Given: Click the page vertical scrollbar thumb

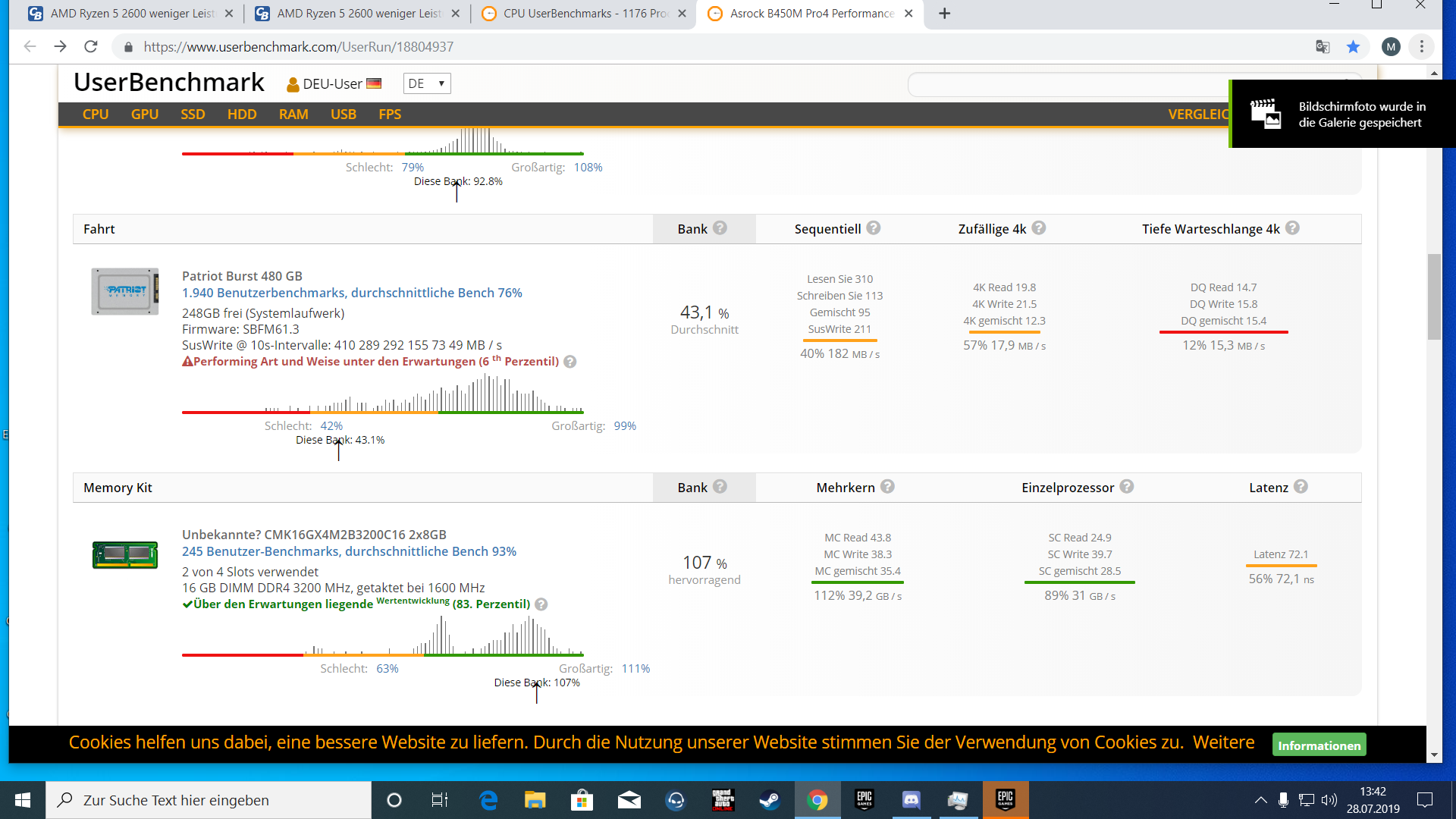Looking at the screenshot, I should 1433,296.
